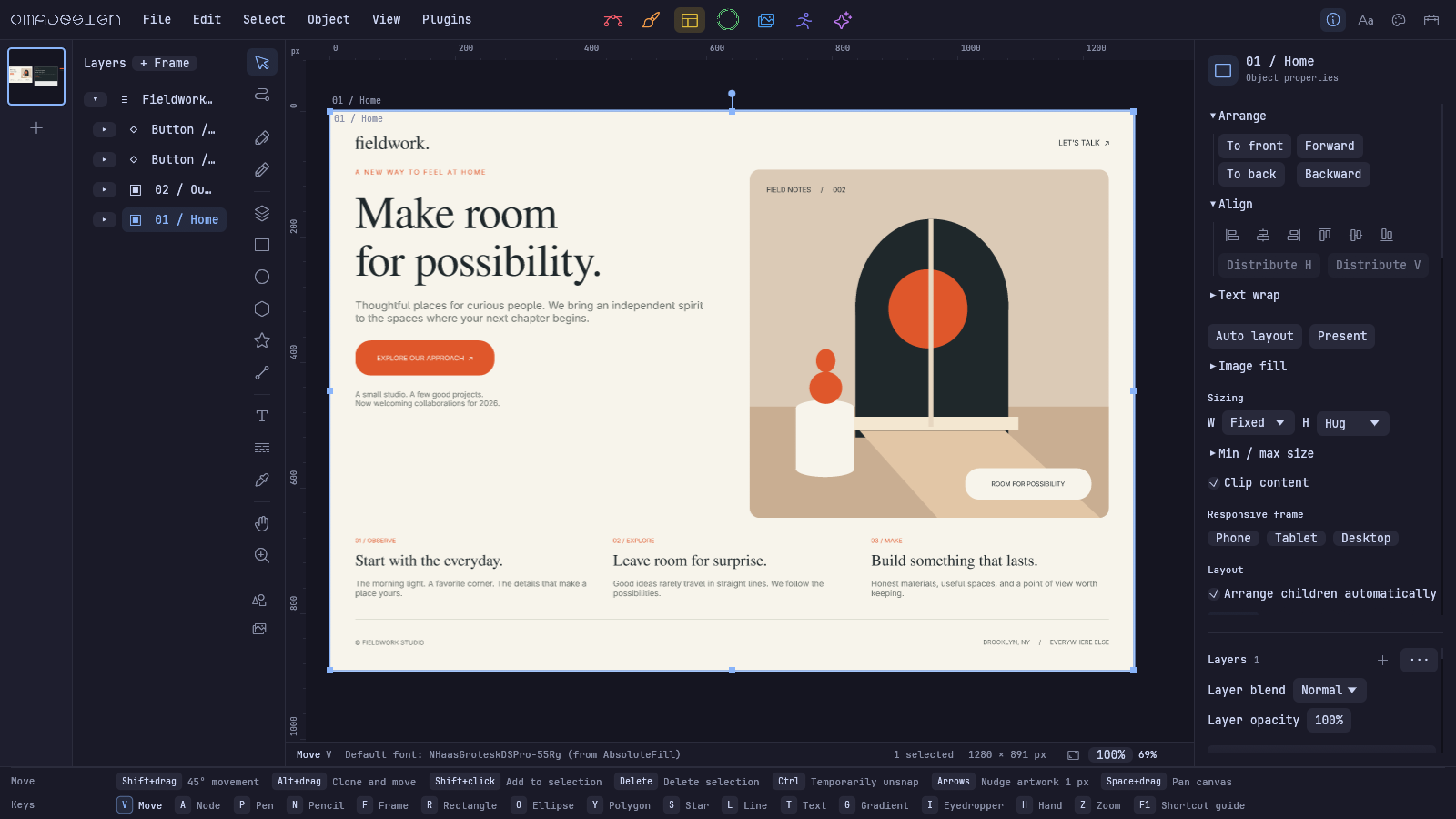Open the width Fixed sizing dropdown

(x=1258, y=423)
